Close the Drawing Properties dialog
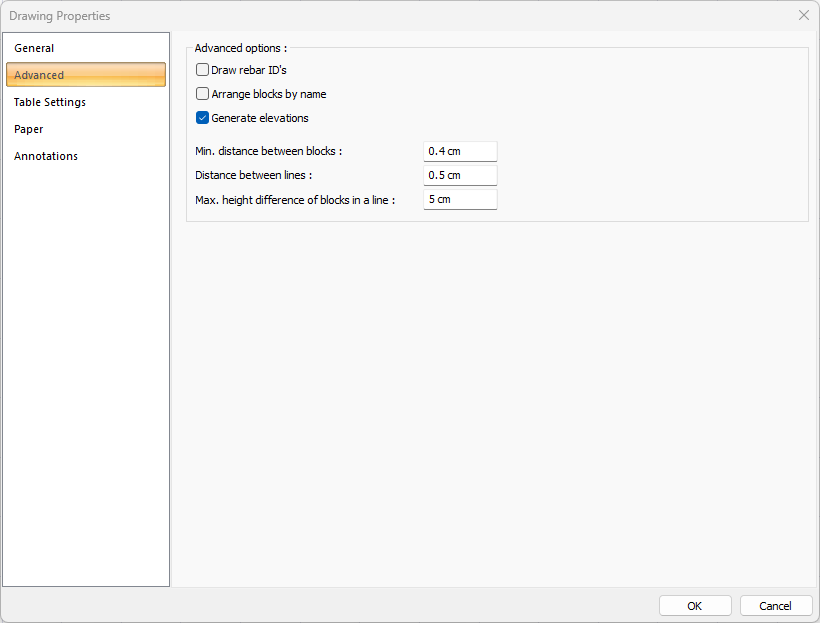 pyautogui.click(x=804, y=15)
